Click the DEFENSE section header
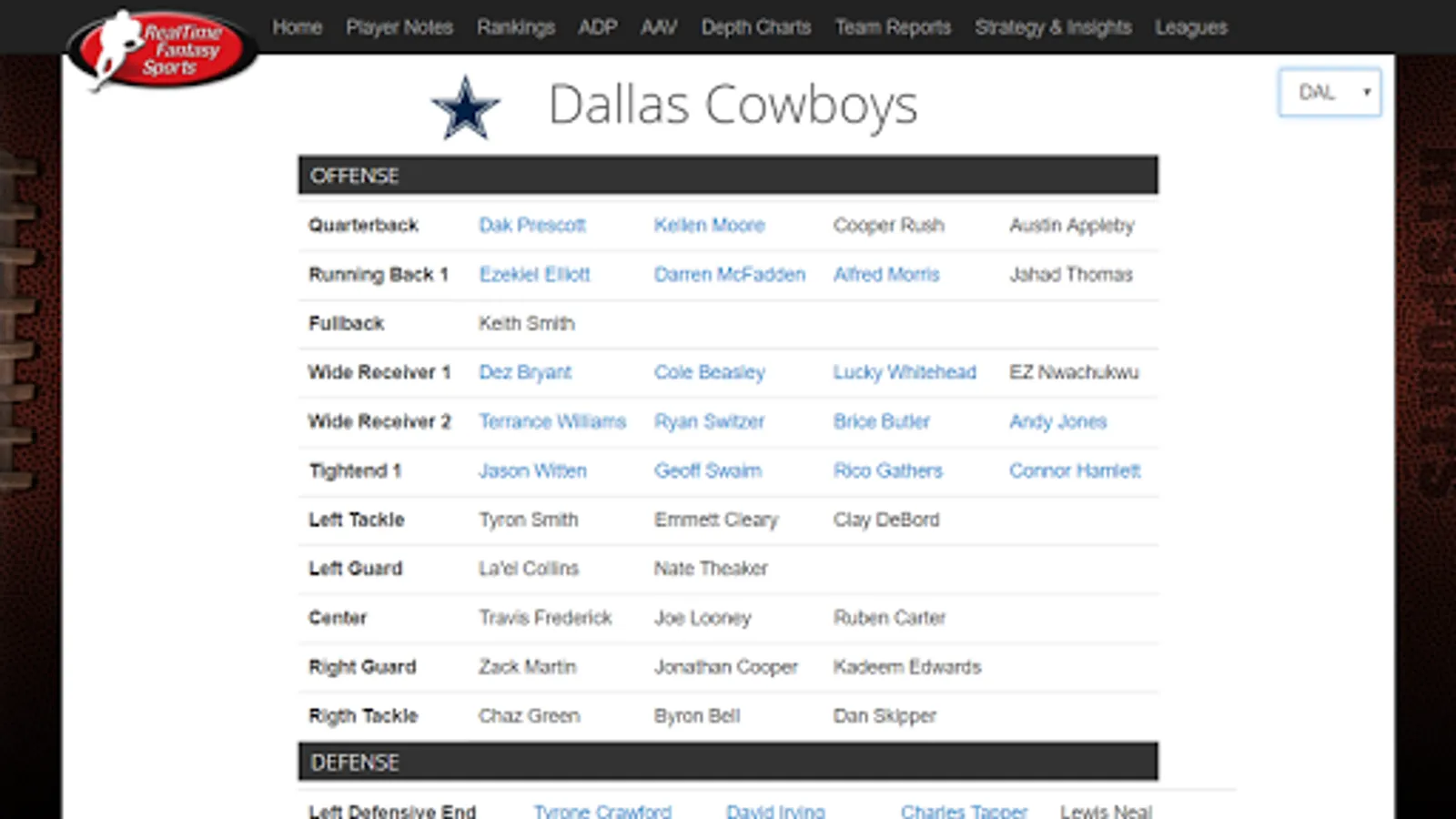The height and width of the screenshot is (819, 1456). pyautogui.click(x=728, y=762)
